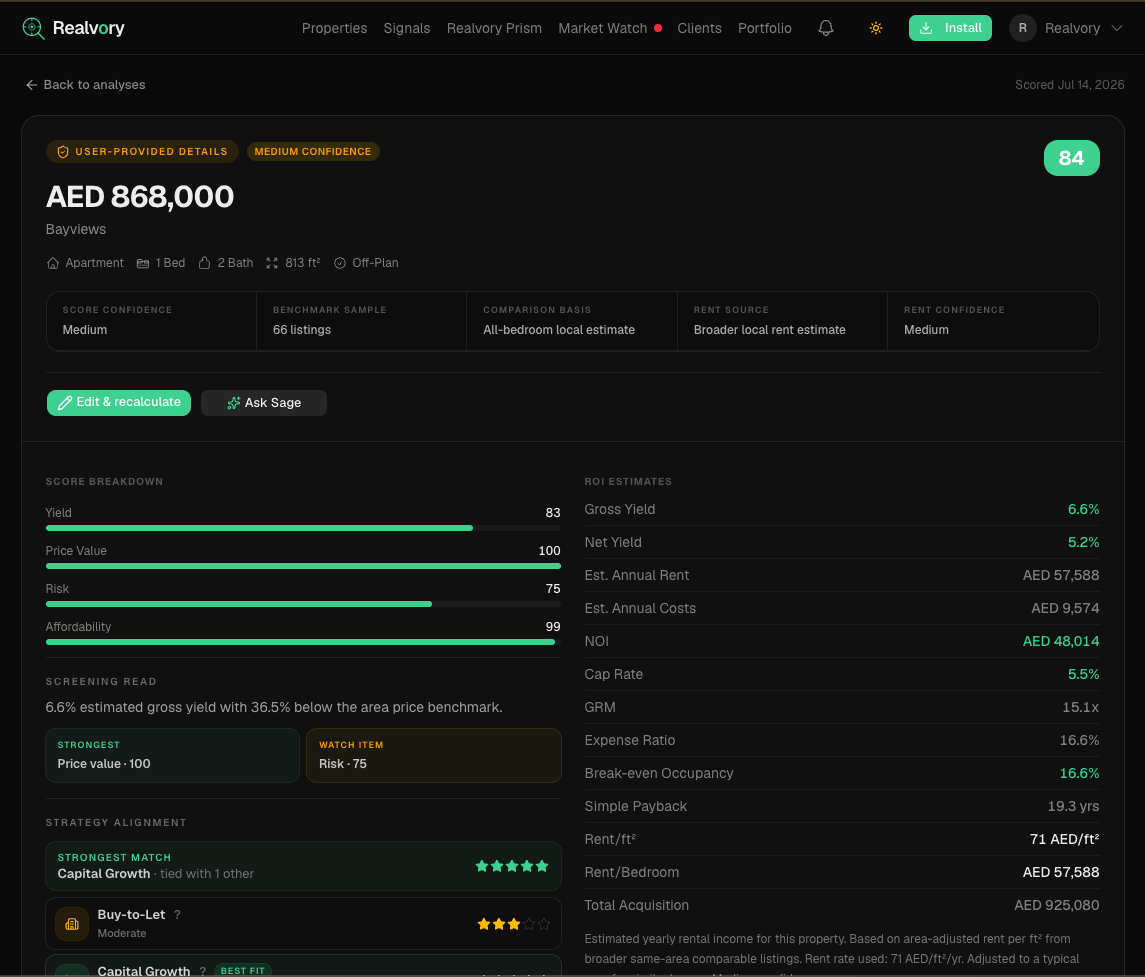Screen dimensions: 1145x977
Task: Click the Break-even Occupancy 16.6% value
Action: pyautogui.click(x=1079, y=773)
